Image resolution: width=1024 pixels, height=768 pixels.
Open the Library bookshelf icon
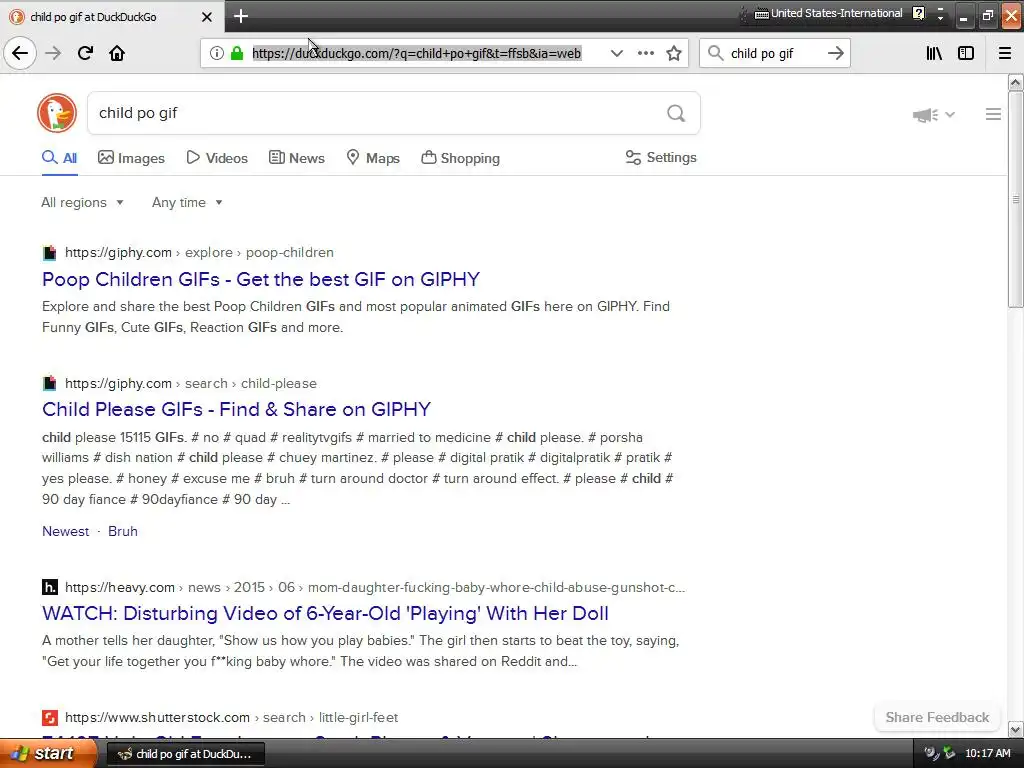(934, 53)
